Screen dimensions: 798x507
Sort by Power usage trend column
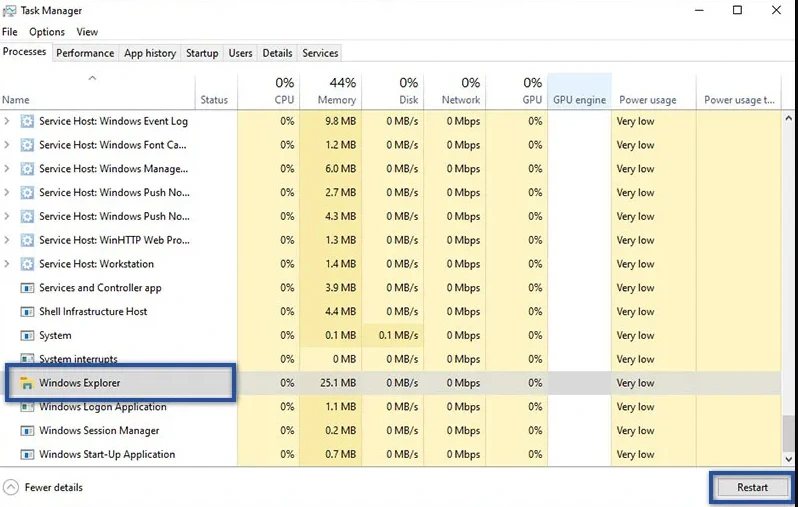739,92
